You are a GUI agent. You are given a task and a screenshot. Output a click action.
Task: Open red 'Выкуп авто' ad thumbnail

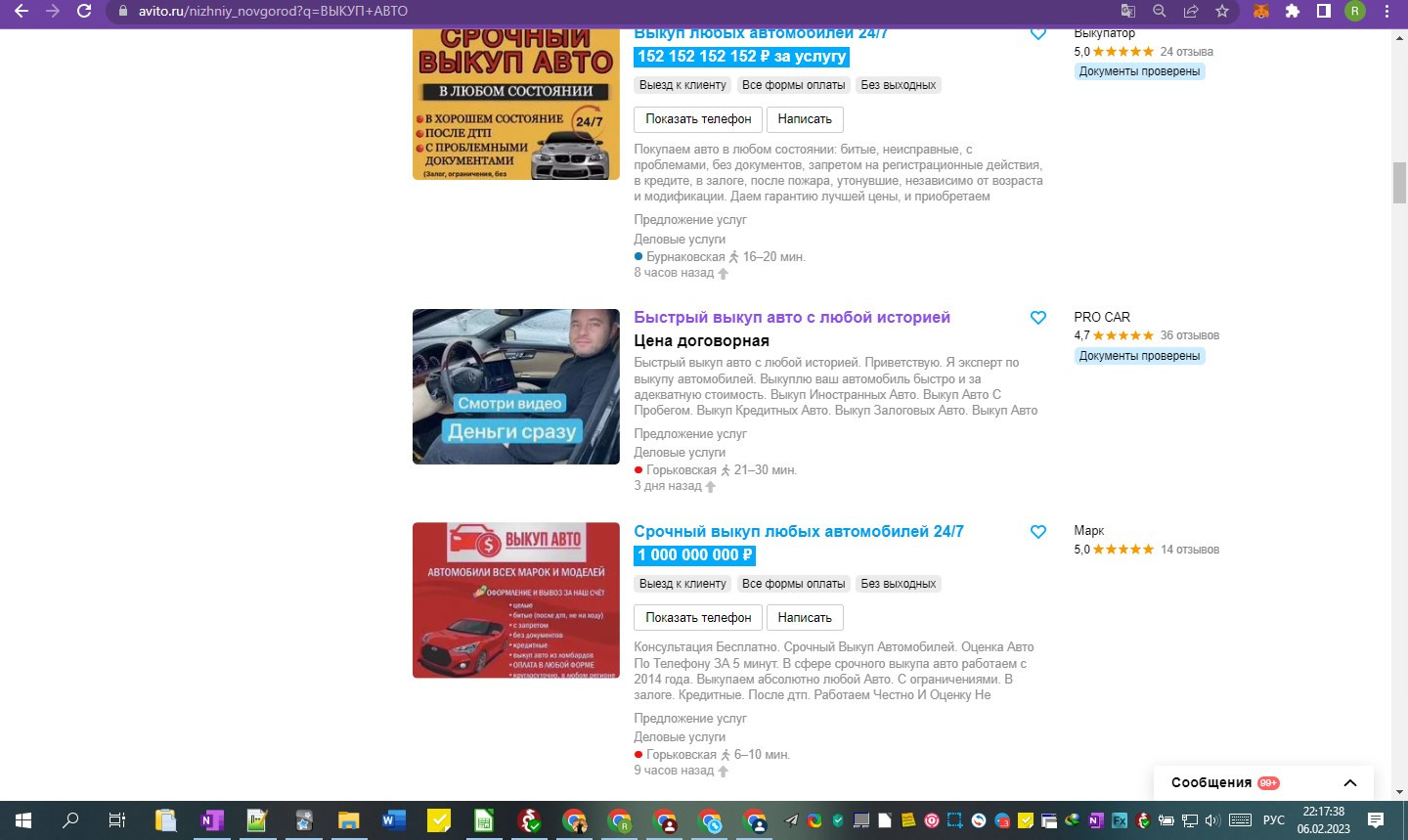[x=516, y=600]
